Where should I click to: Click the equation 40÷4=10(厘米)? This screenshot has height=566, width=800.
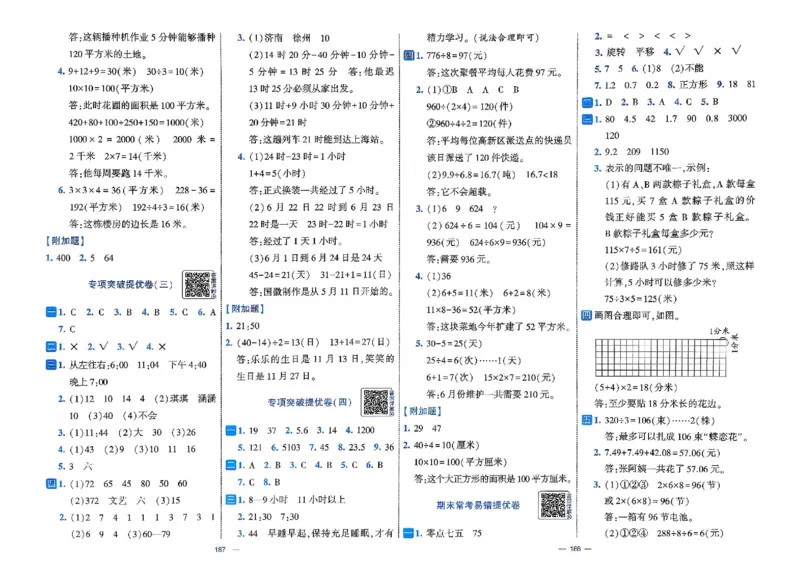(446, 445)
